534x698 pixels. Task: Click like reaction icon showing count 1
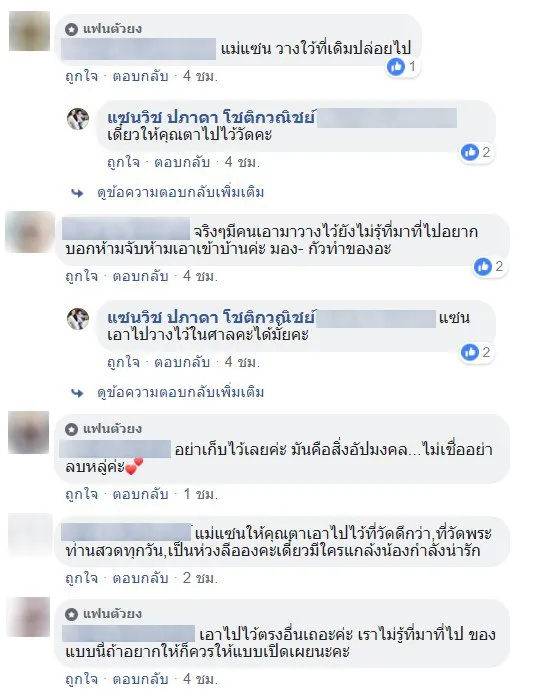click(396, 67)
